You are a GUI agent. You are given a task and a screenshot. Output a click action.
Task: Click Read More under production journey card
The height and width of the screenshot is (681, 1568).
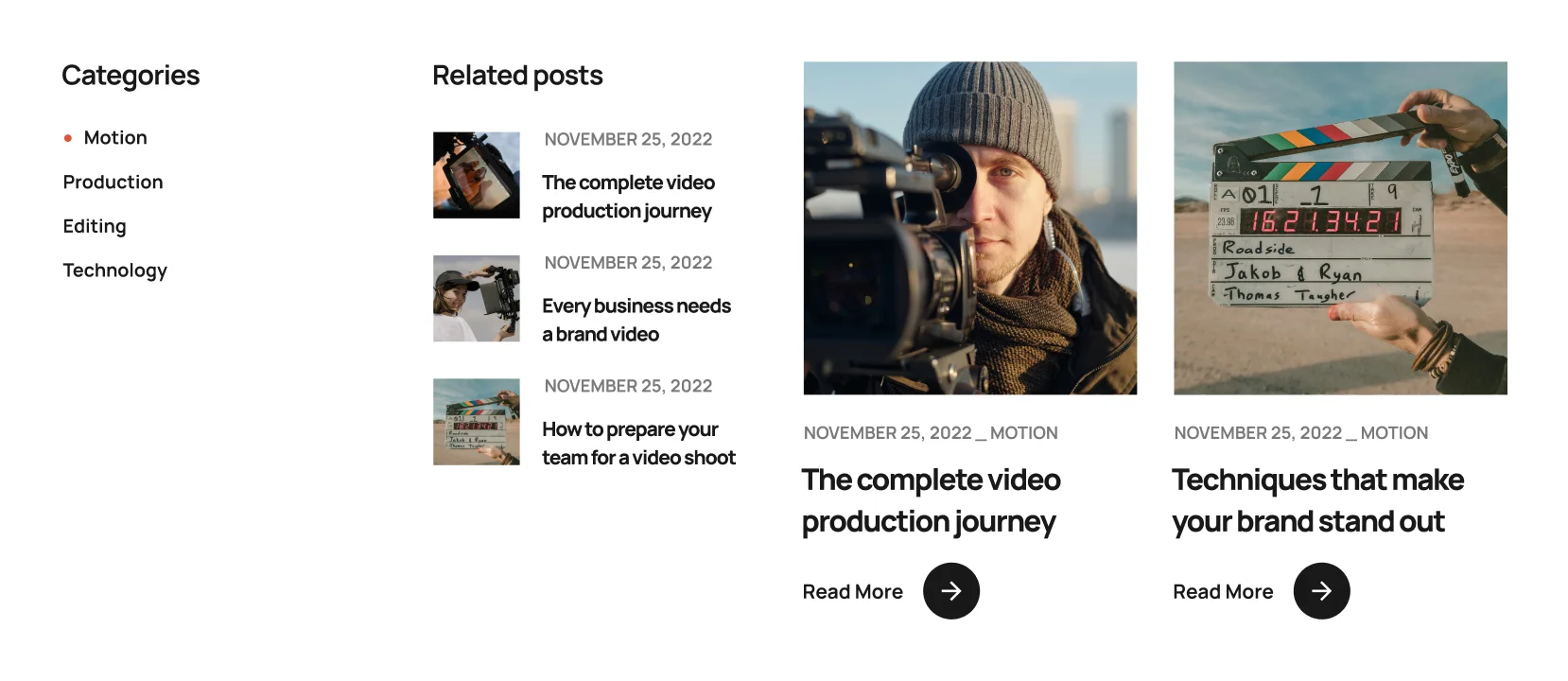[x=853, y=592]
